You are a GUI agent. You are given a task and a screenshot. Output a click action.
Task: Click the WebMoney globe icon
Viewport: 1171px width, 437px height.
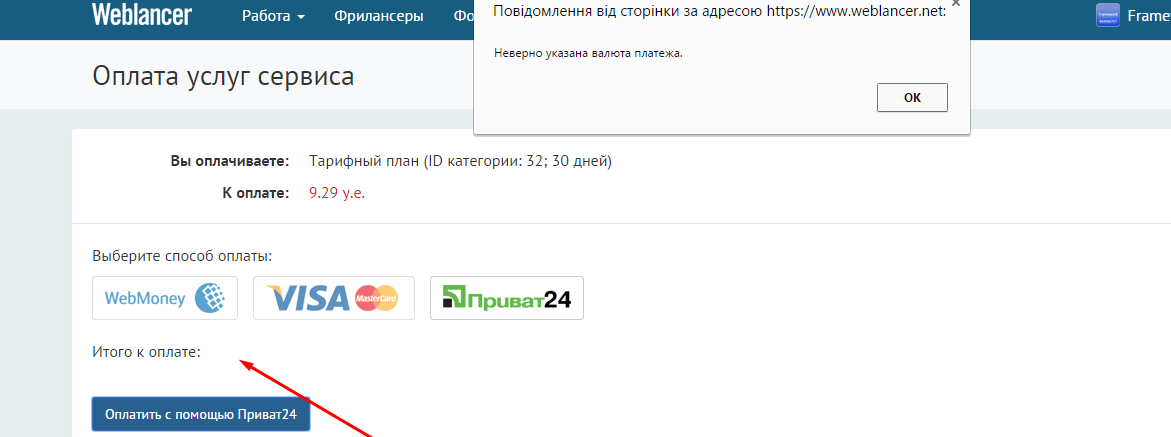[x=210, y=298]
